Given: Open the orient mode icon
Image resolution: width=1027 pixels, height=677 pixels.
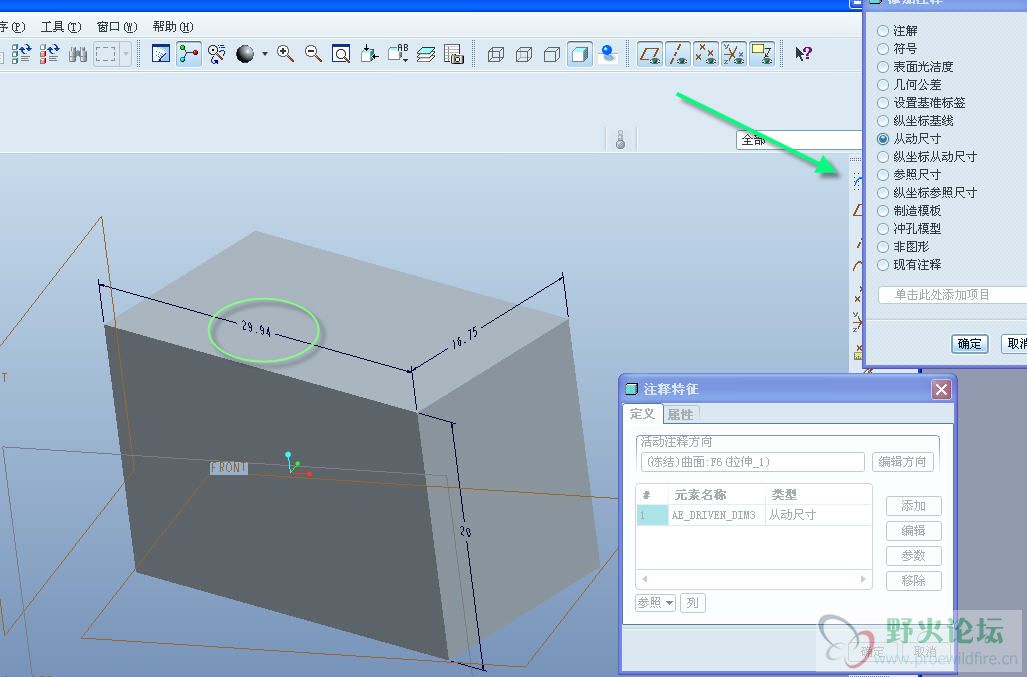Looking at the screenshot, I should click(x=217, y=54).
